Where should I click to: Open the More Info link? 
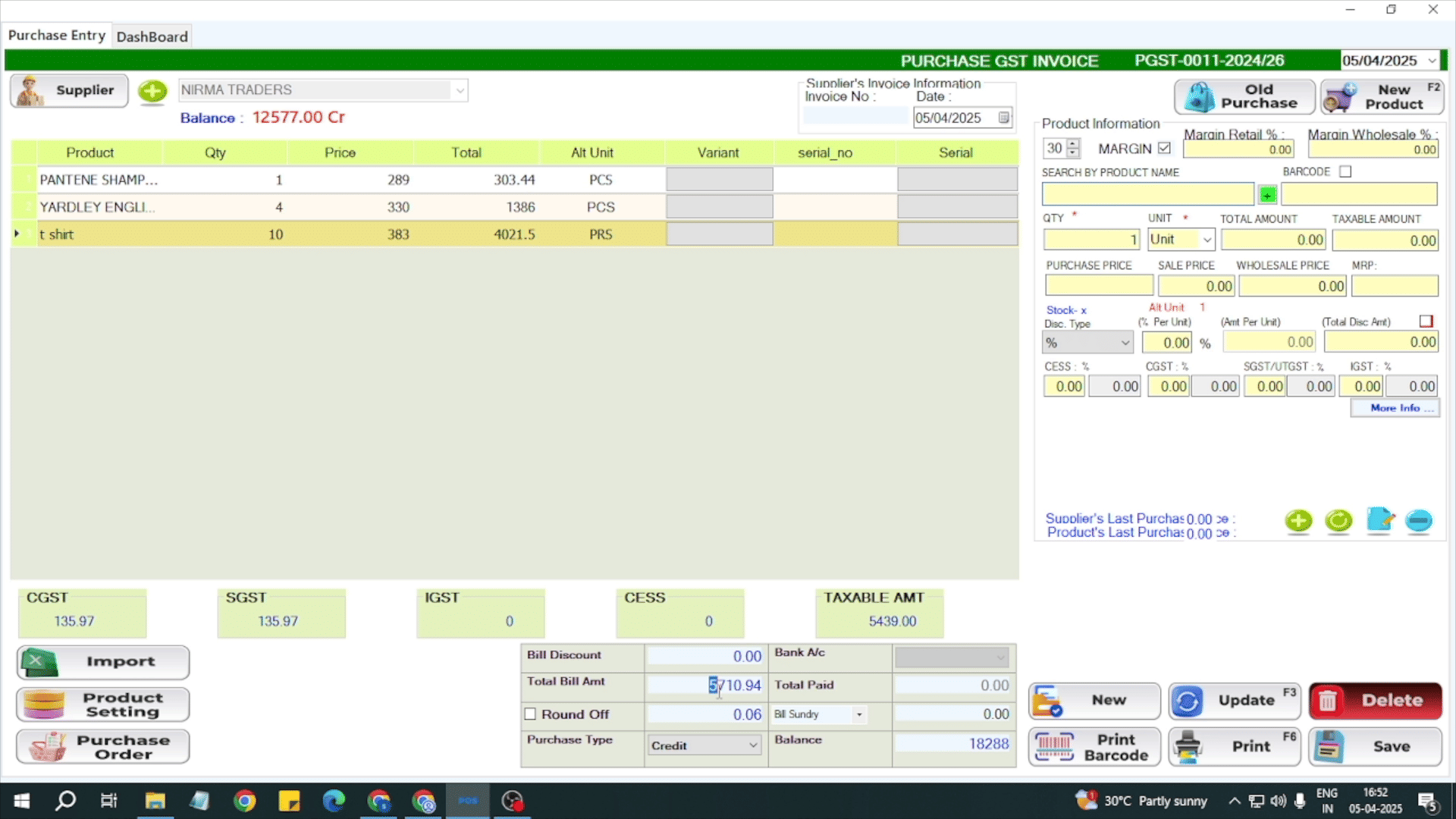(x=1395, y=408)
